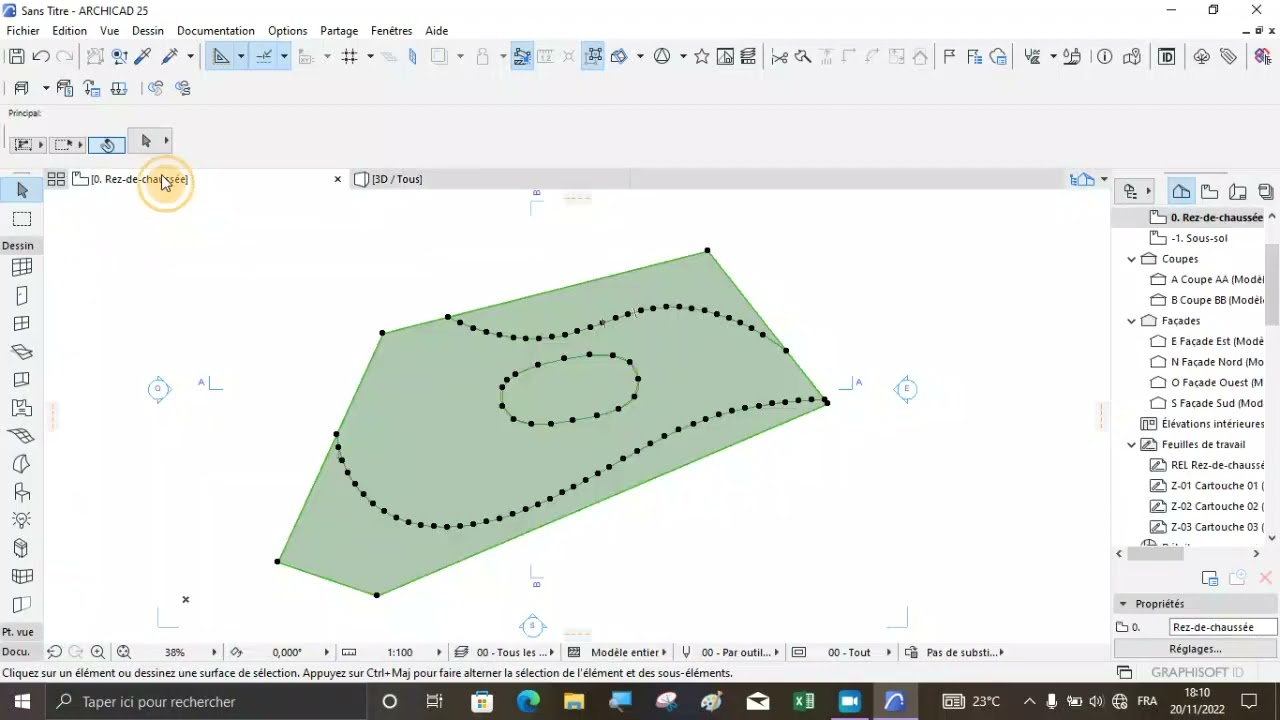Select the syringe inject parameters tool
Image resolution: width=1280 pixels, height=720 pixels.
(x=169, y=57)
